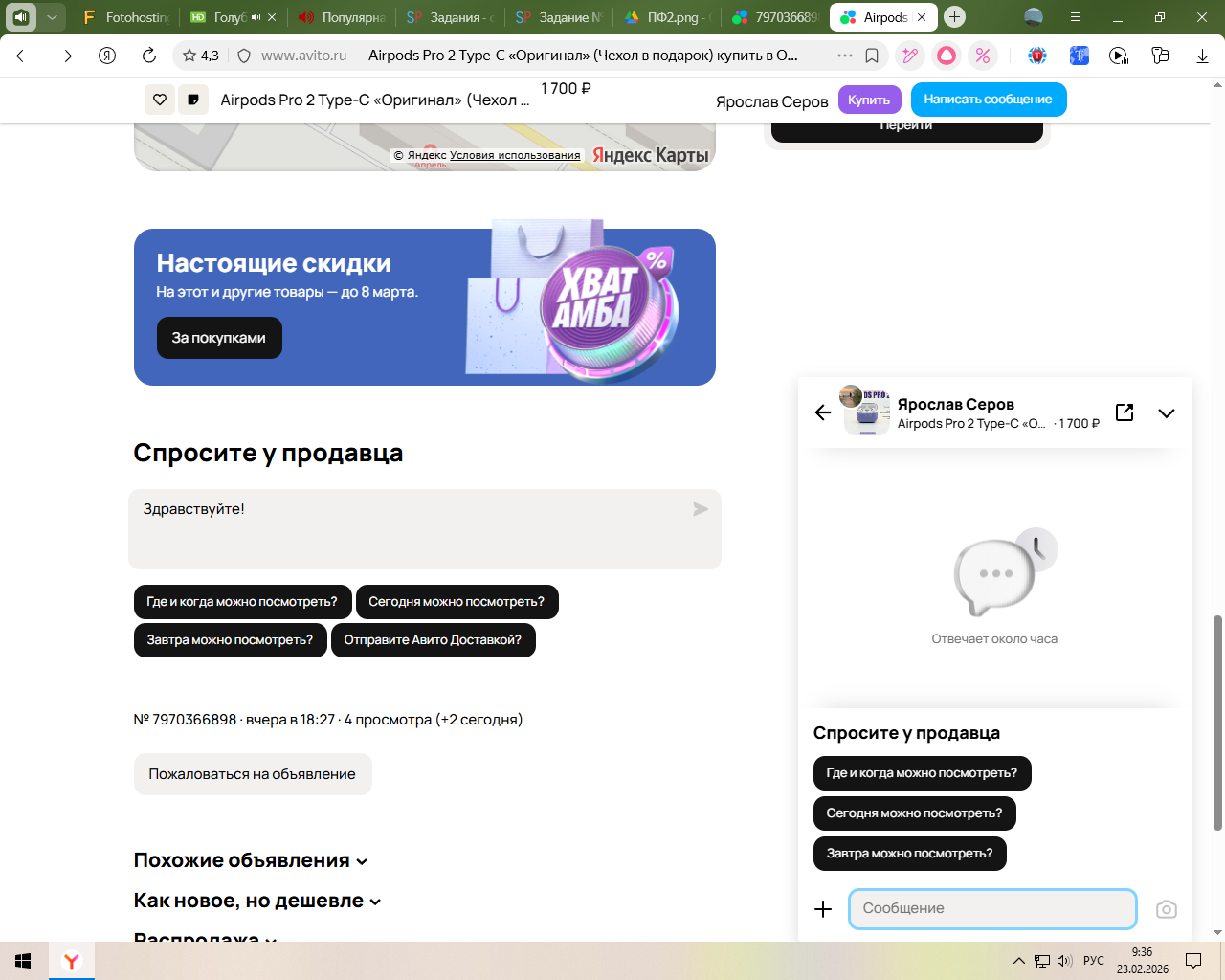Choose chat suggestion 'Завтра можно посмотреть?'
The width and height of the screenshot is (1225, 980).
tap(909, 854)
